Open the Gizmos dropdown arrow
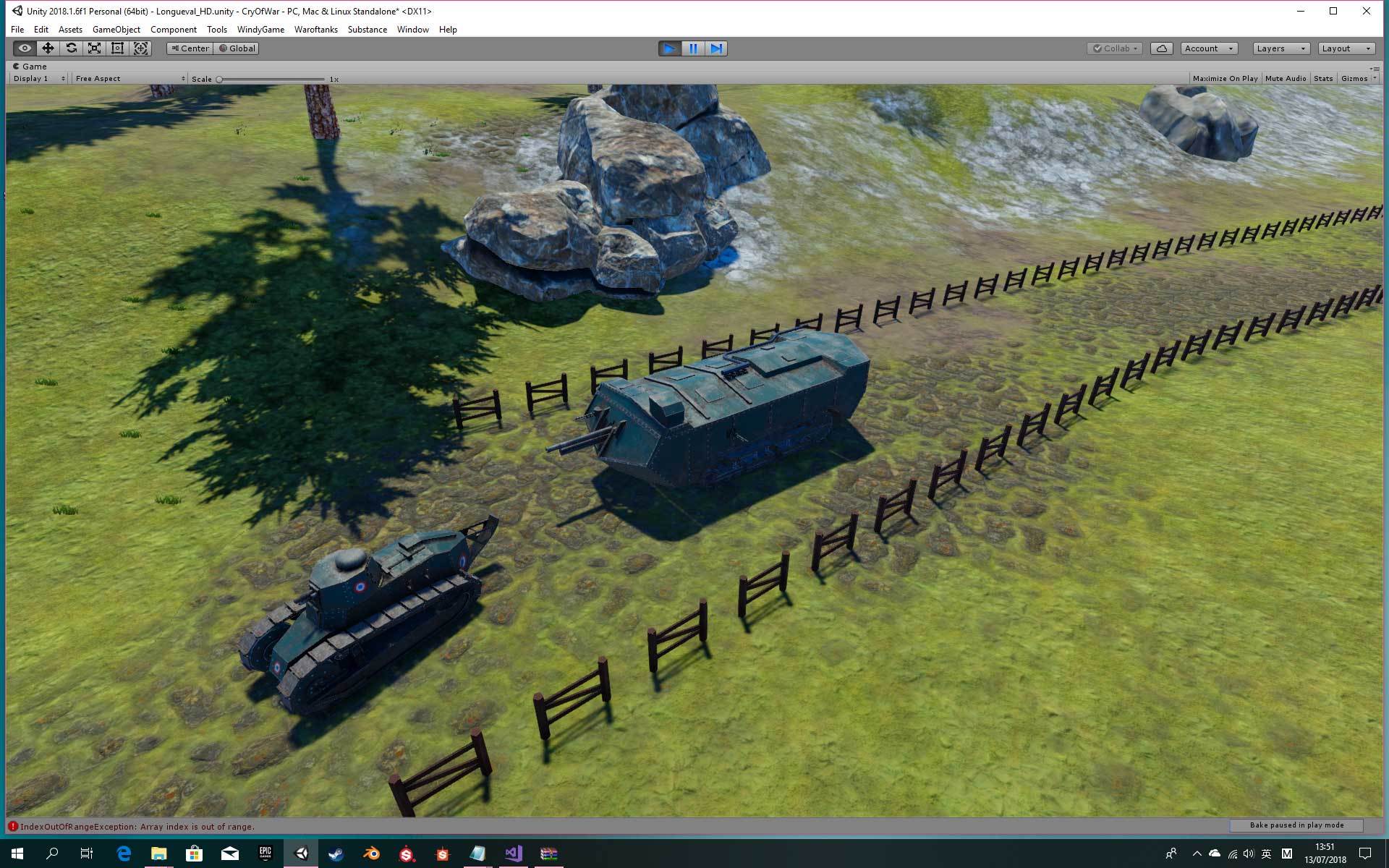Image resolution: width=1389 pixels, height=868 pixels. coord(1375,78)
